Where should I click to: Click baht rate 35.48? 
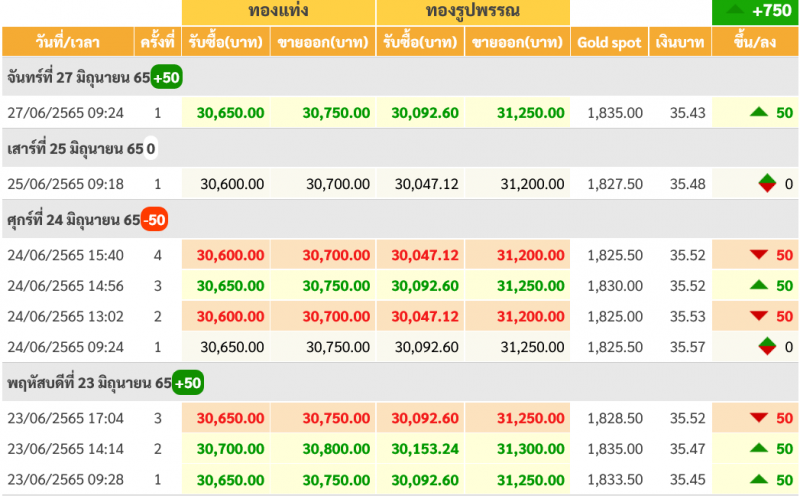[688, 184]
